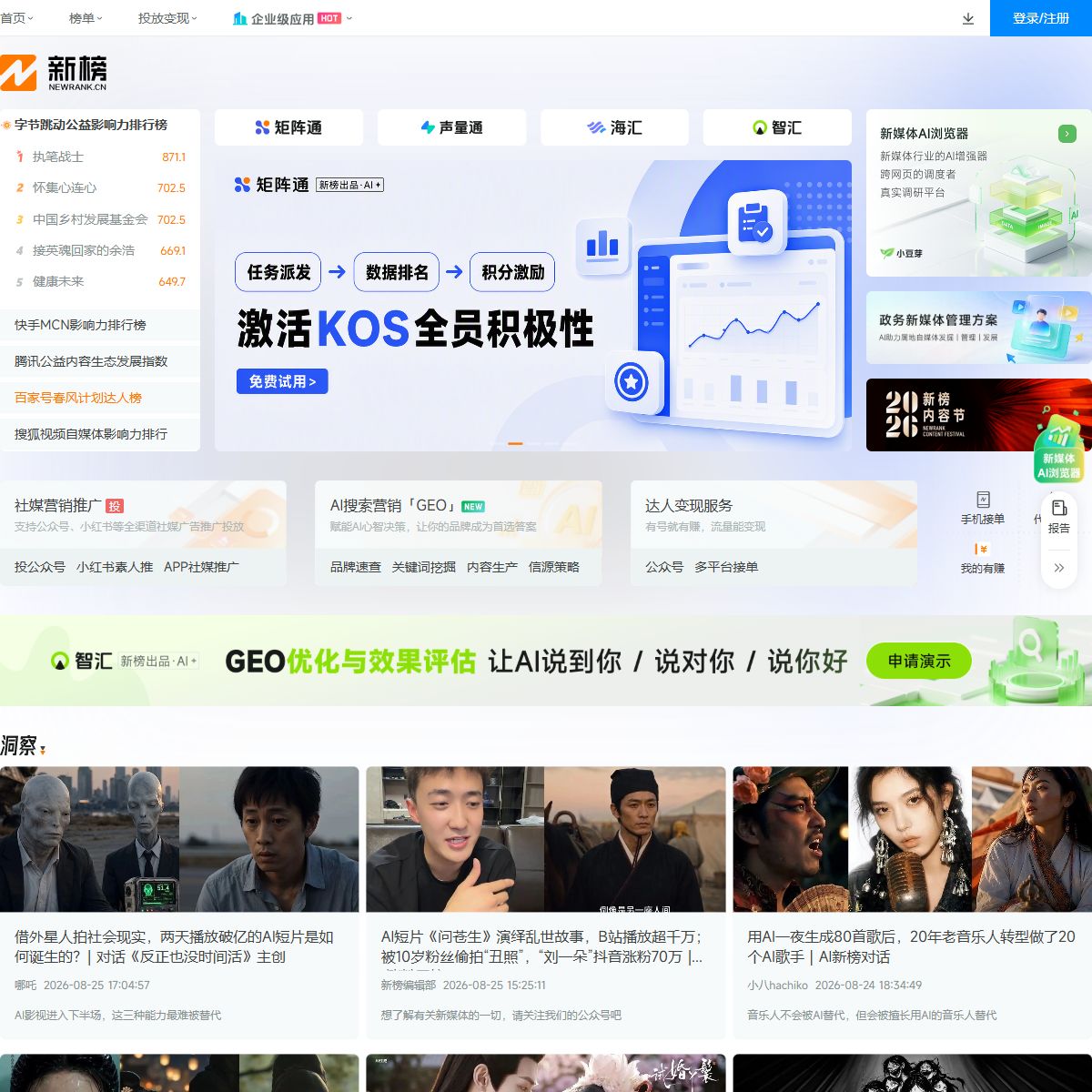The image size is (1092, 1092).
Task: Open the 信源策略 link
Action: (x=554, y=567)
